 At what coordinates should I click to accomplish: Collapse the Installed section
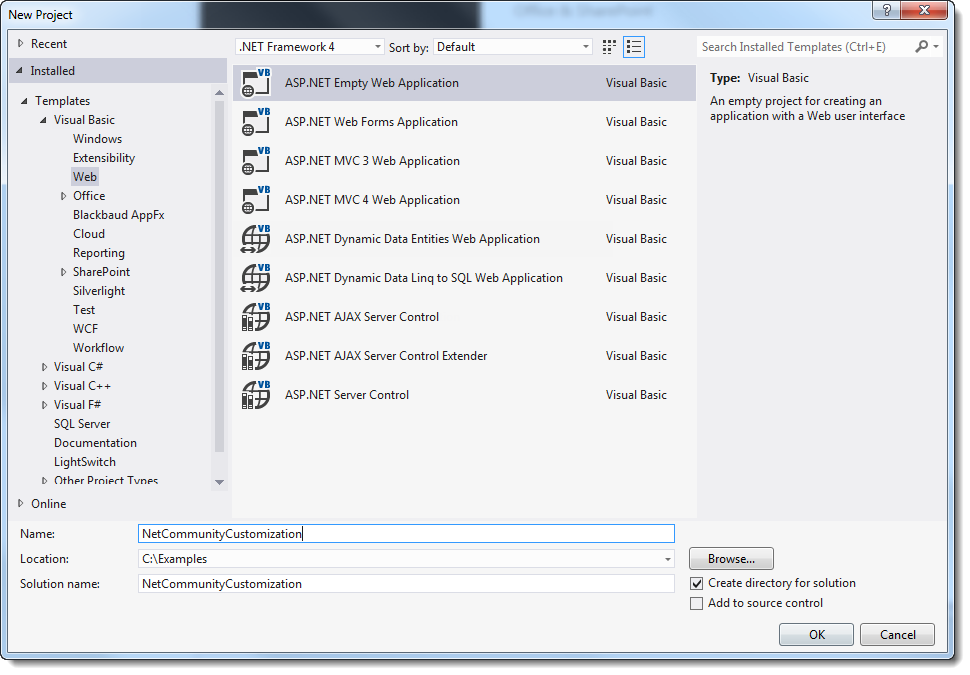click(x=20, y=71)
